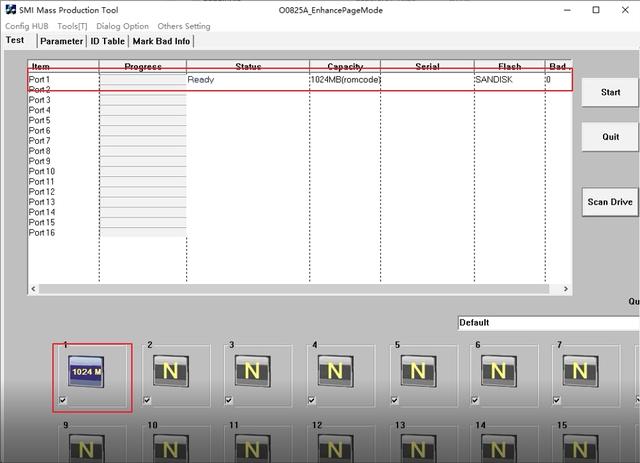The image size is (640, 463).
Task: Click the Serial column header
Action: click(427, 66)
